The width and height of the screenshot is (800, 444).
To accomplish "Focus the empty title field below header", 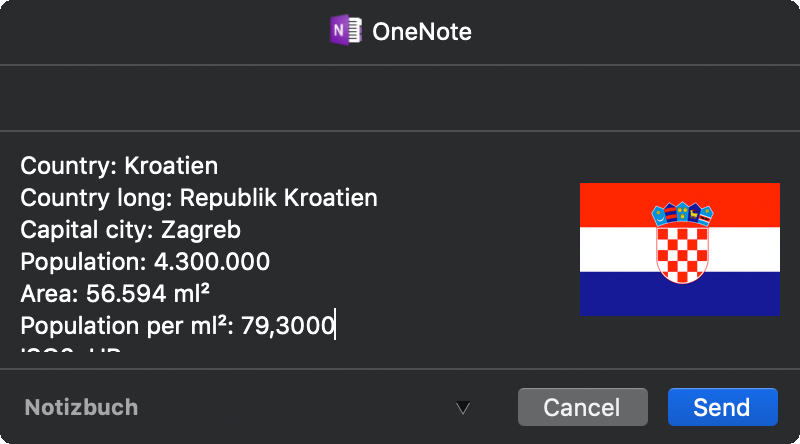I will [x=400, y=98].
